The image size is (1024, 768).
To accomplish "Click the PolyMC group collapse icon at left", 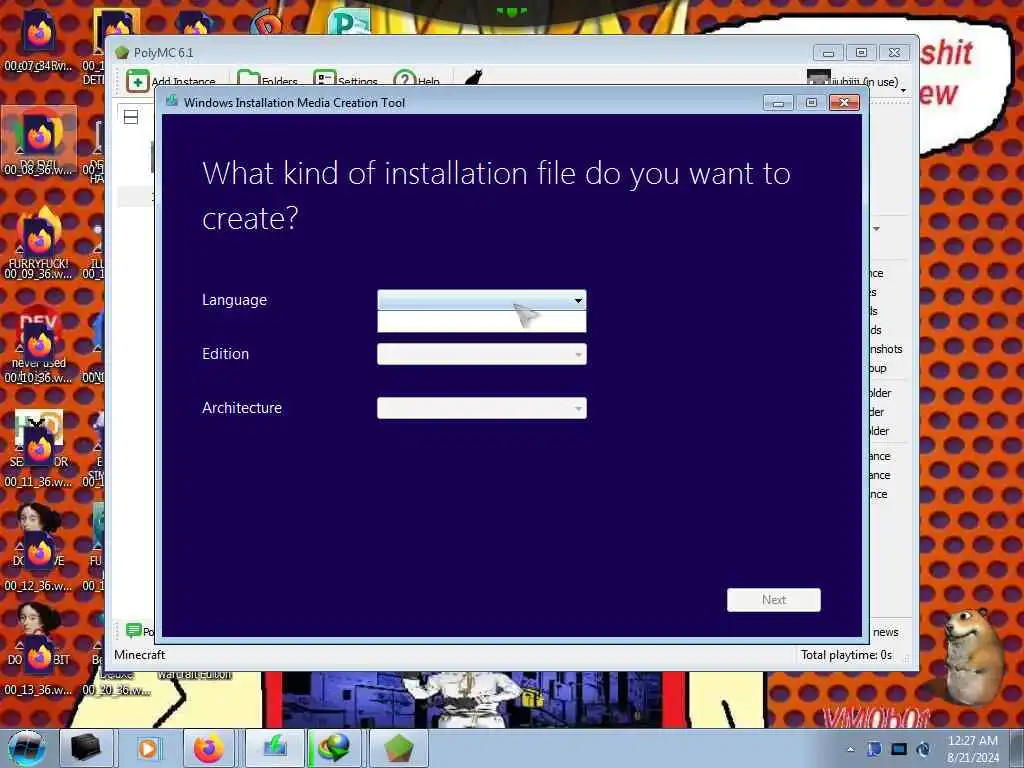I will click(131, 117).
